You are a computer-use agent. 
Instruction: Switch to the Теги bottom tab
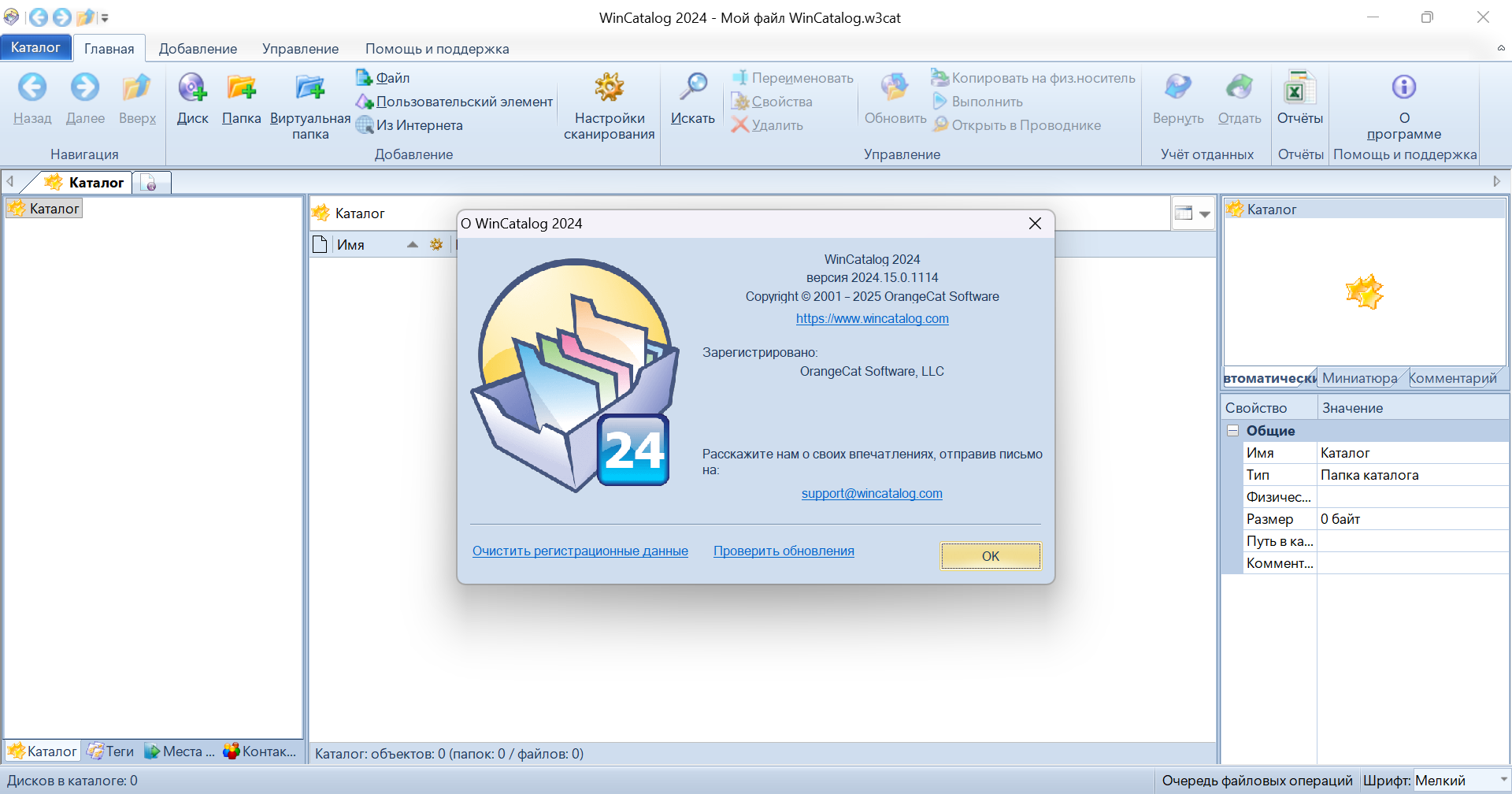111,751
